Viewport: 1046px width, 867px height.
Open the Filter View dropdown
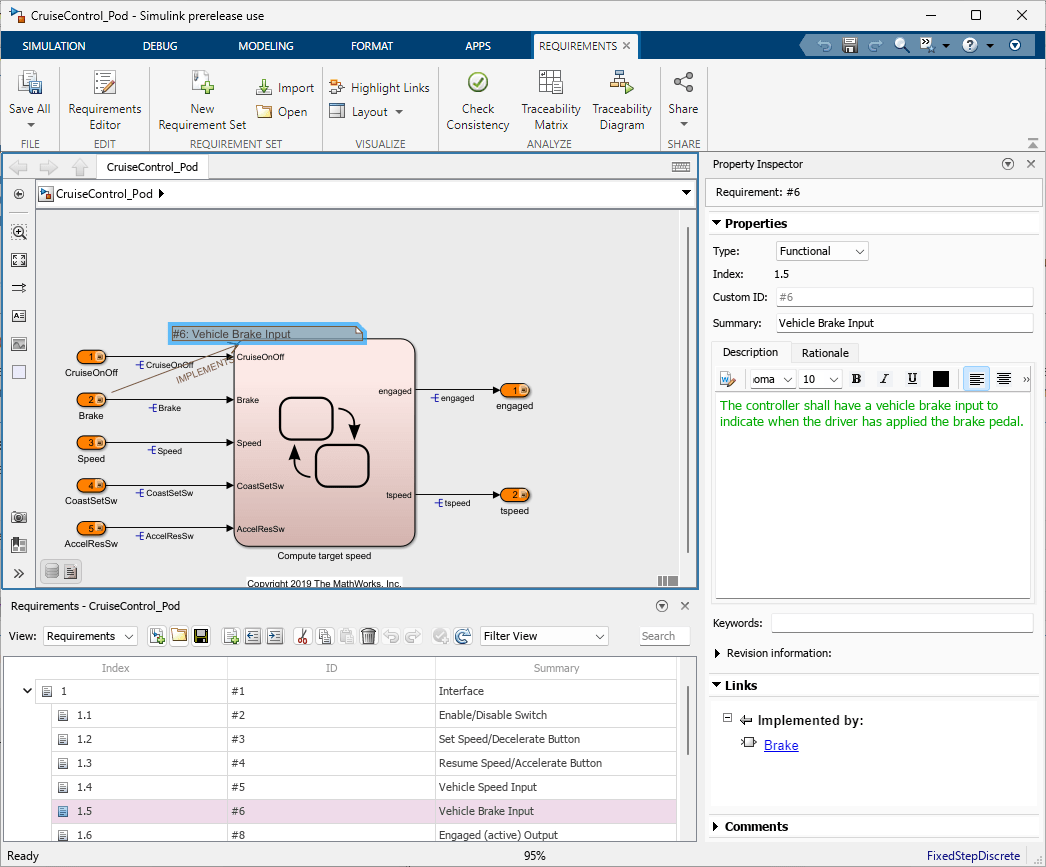[x=544, y=636]
